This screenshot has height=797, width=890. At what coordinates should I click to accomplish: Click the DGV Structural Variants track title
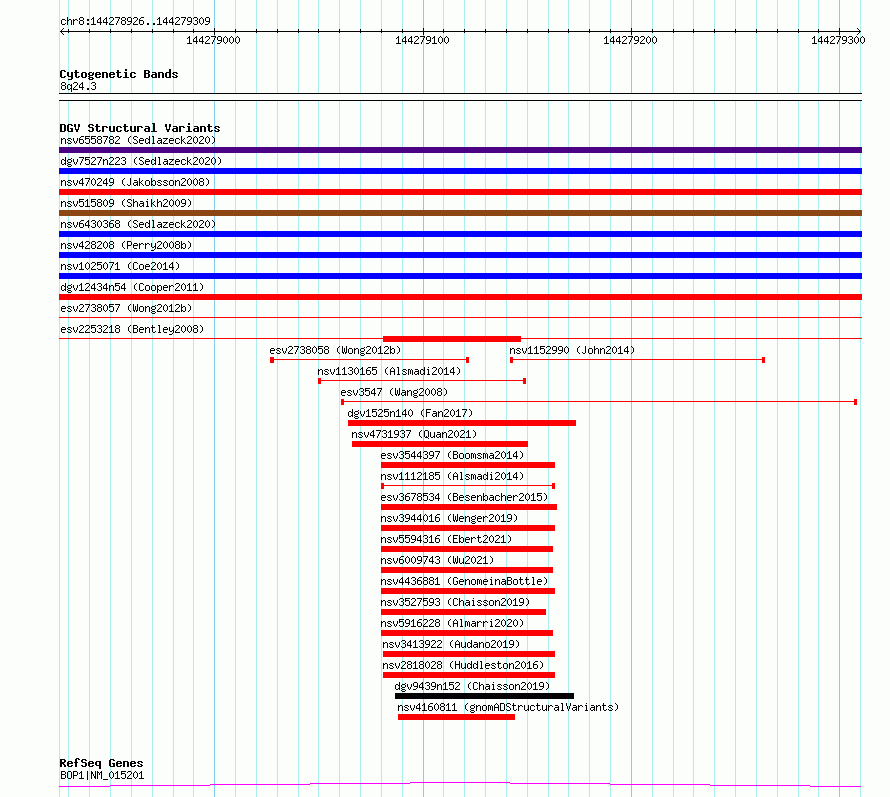(140, 128)
